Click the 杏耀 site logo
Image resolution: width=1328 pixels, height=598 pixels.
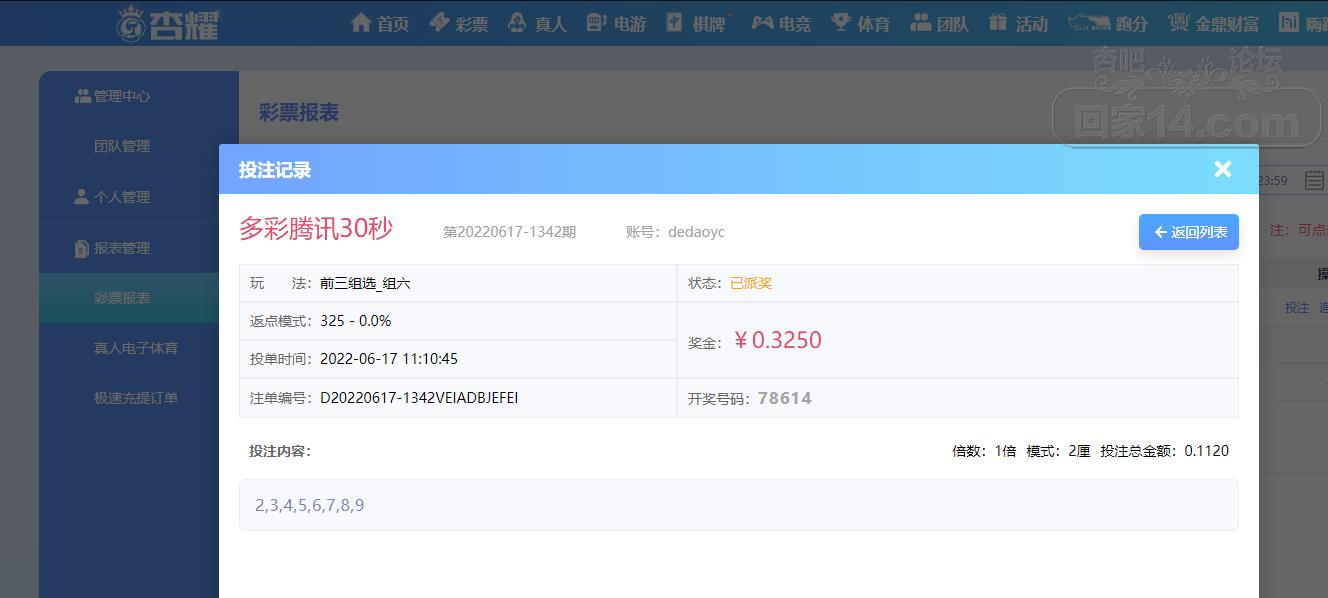(x=168, y=23)
